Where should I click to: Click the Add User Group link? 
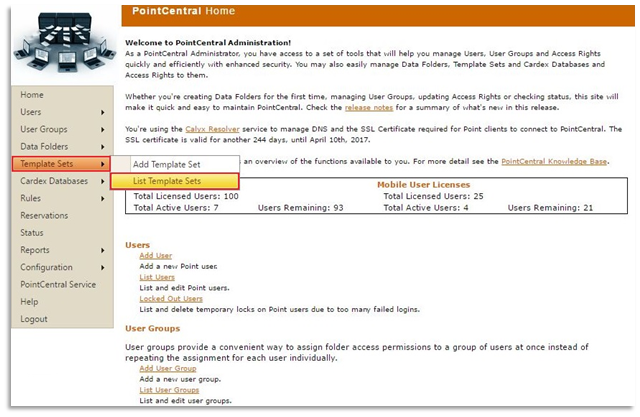coord(168,369)
